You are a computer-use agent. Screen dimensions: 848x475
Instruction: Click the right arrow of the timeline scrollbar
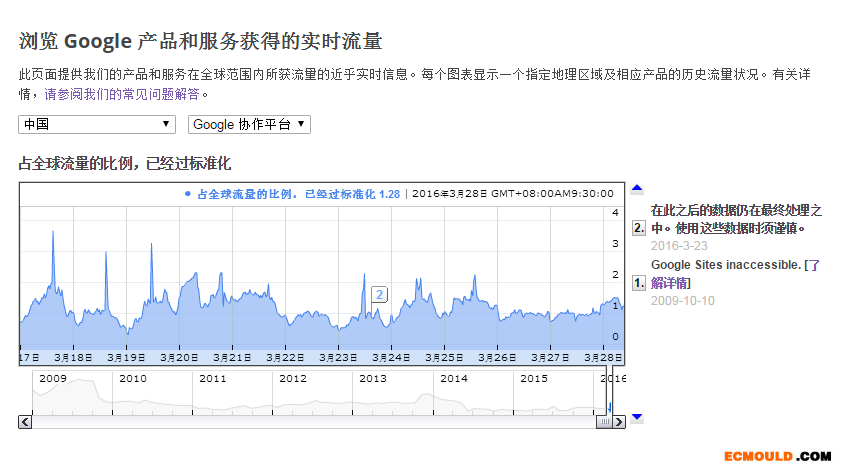tap(619, 422)
